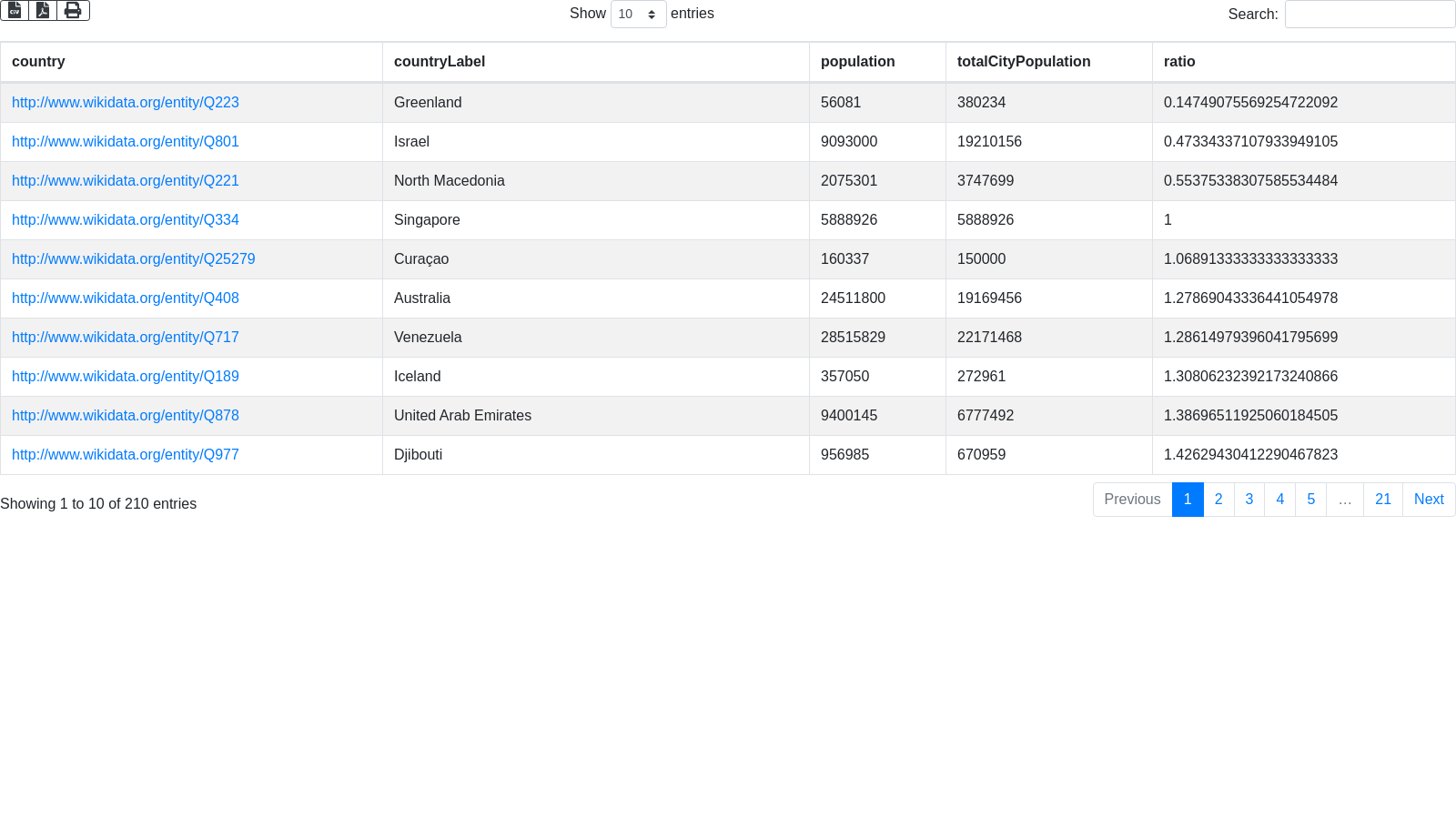This screenshot has width=1456, height=819.
Task: Open the Show entries count dropdown
Action: [x=638, y=15]
